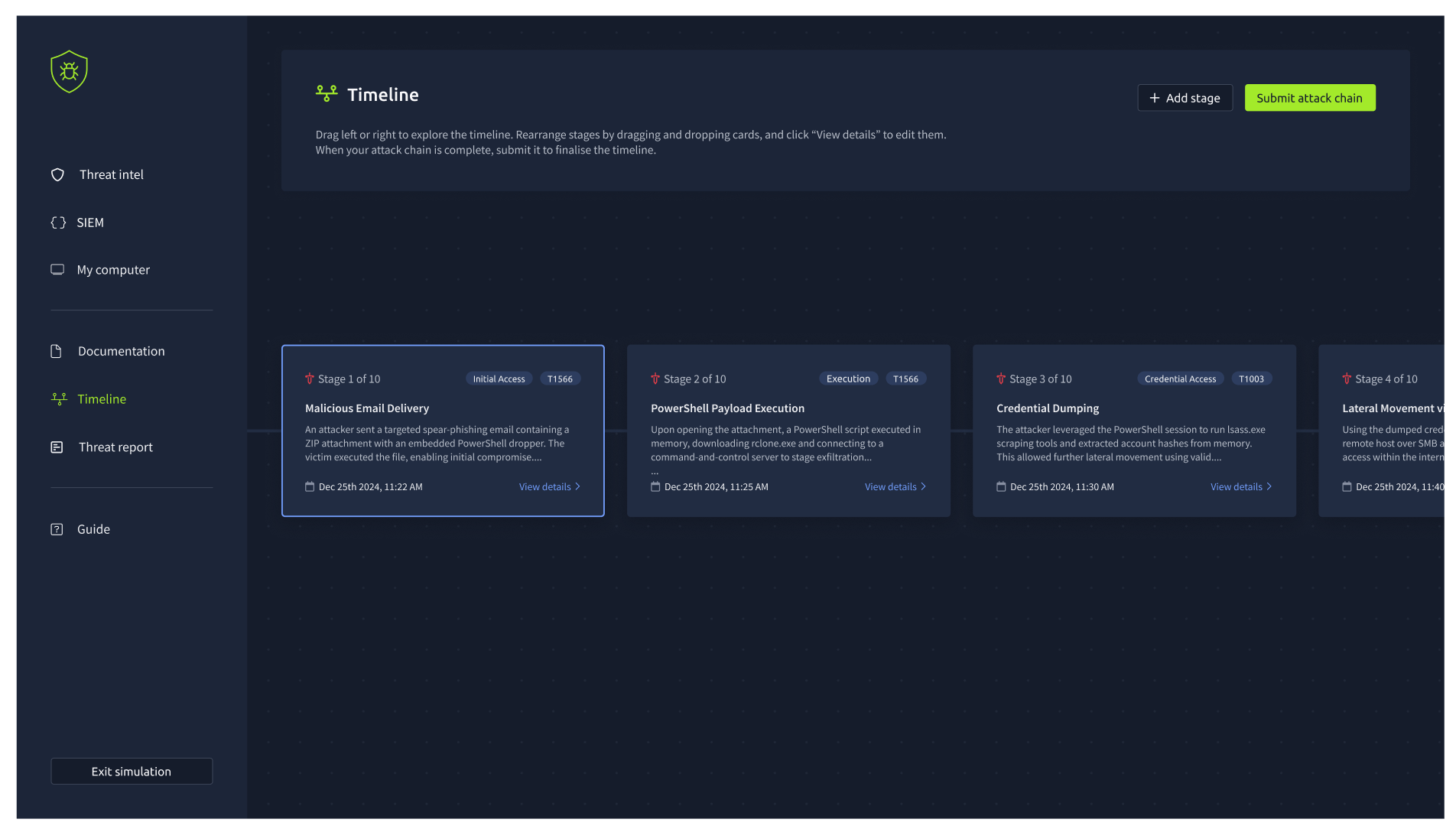Click the Documentation page icon
The image size is (1456, 832).
coord(56,351)
